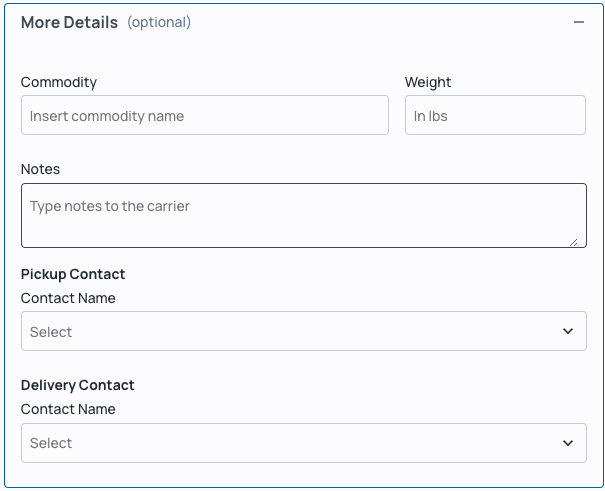
Task: Open the Pickup Contact Name dropdown
Action: pos(303,332)
